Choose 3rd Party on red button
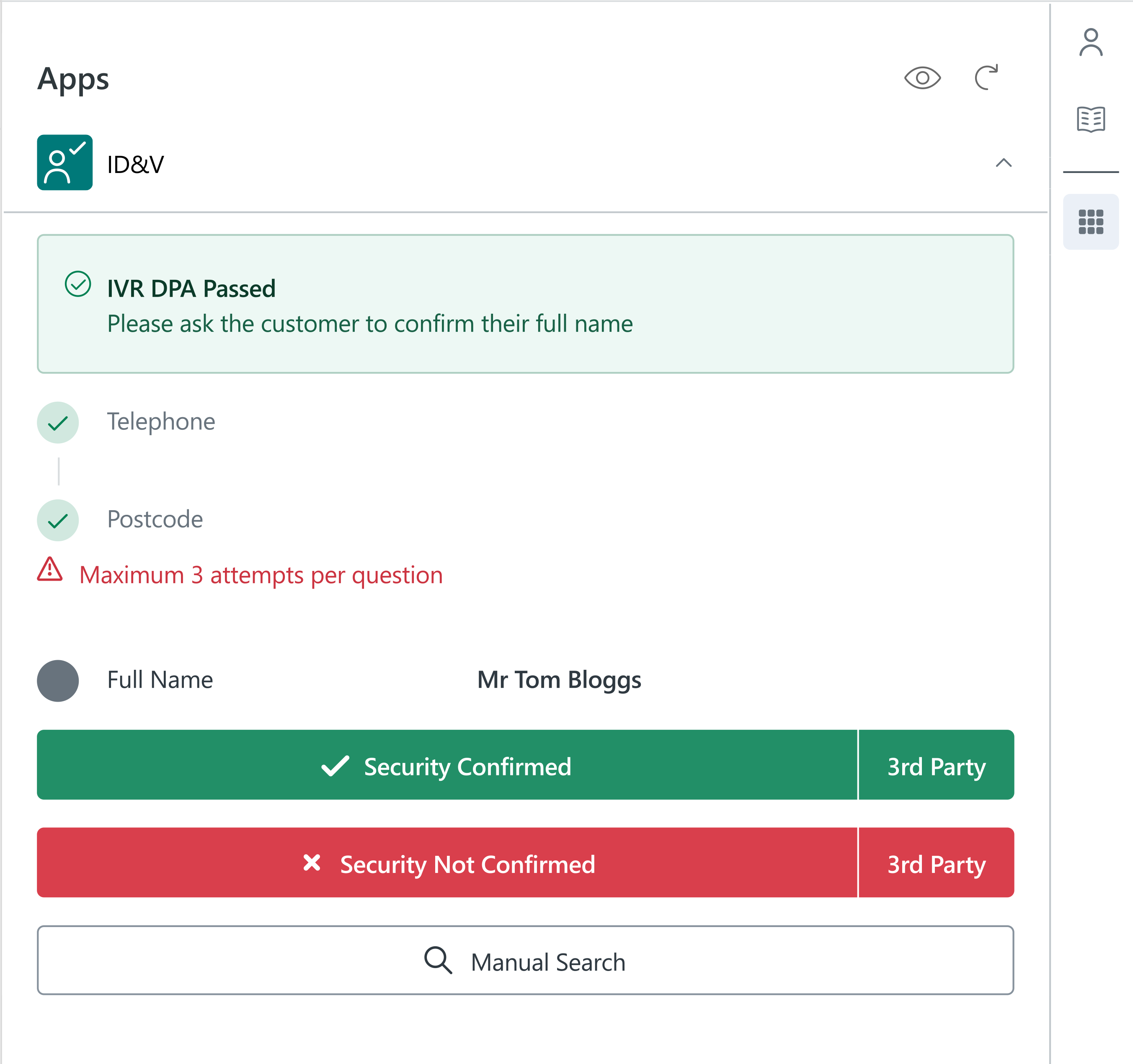 pyautogui.click(x=936, y=863)
